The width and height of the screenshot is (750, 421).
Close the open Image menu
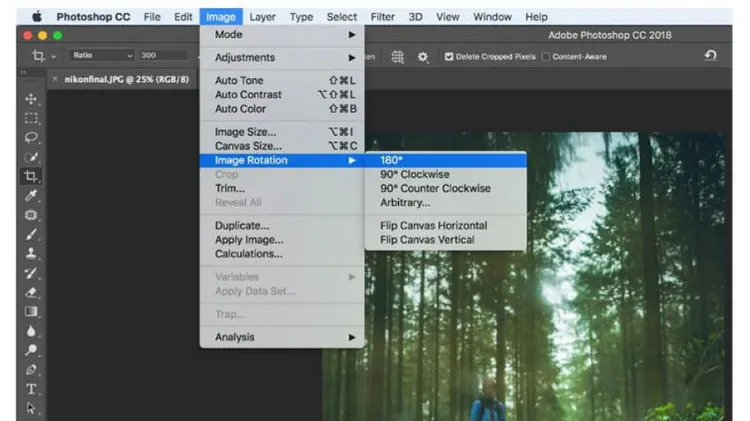(221, 17)
